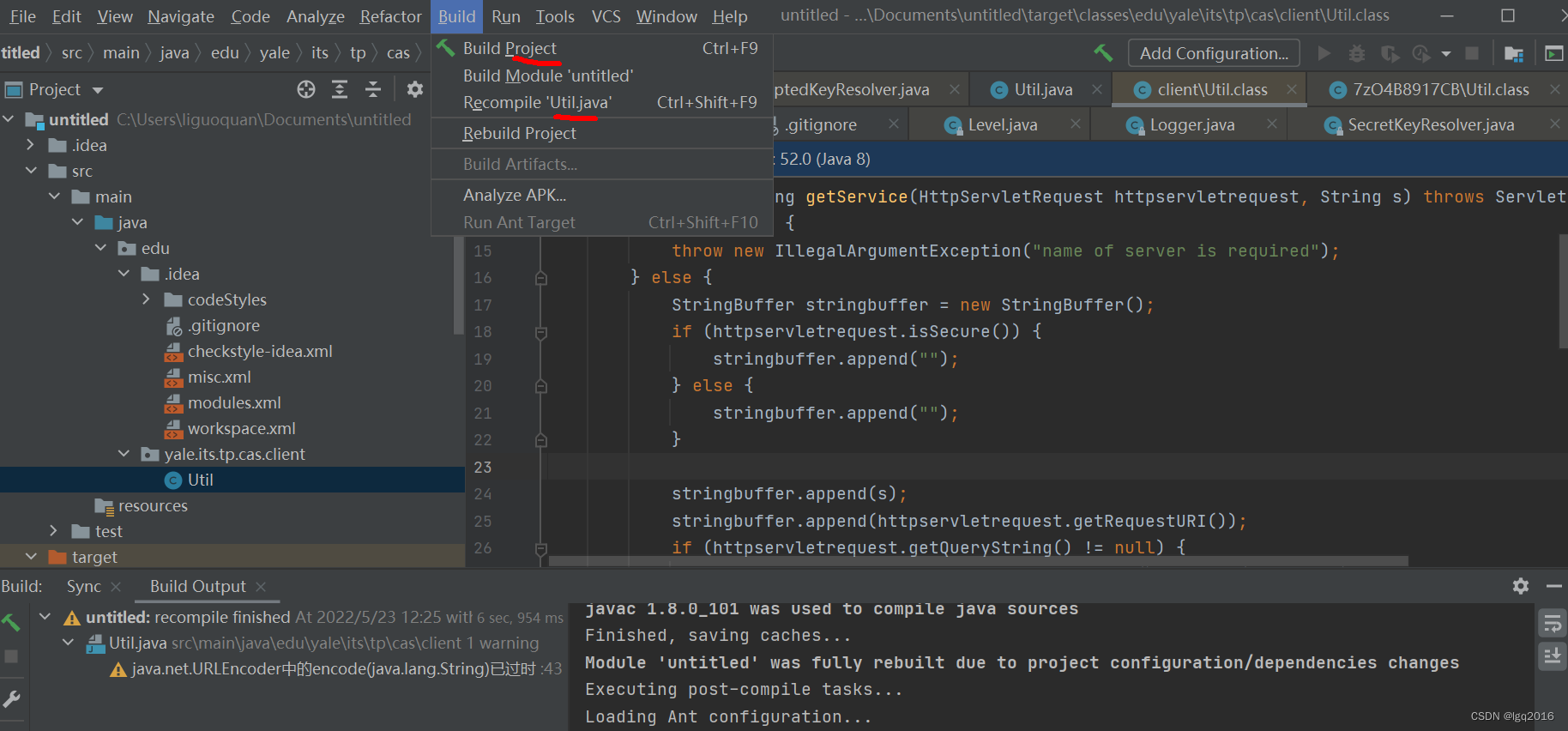Open the Project Structure dialog icon

[1514, 54]
